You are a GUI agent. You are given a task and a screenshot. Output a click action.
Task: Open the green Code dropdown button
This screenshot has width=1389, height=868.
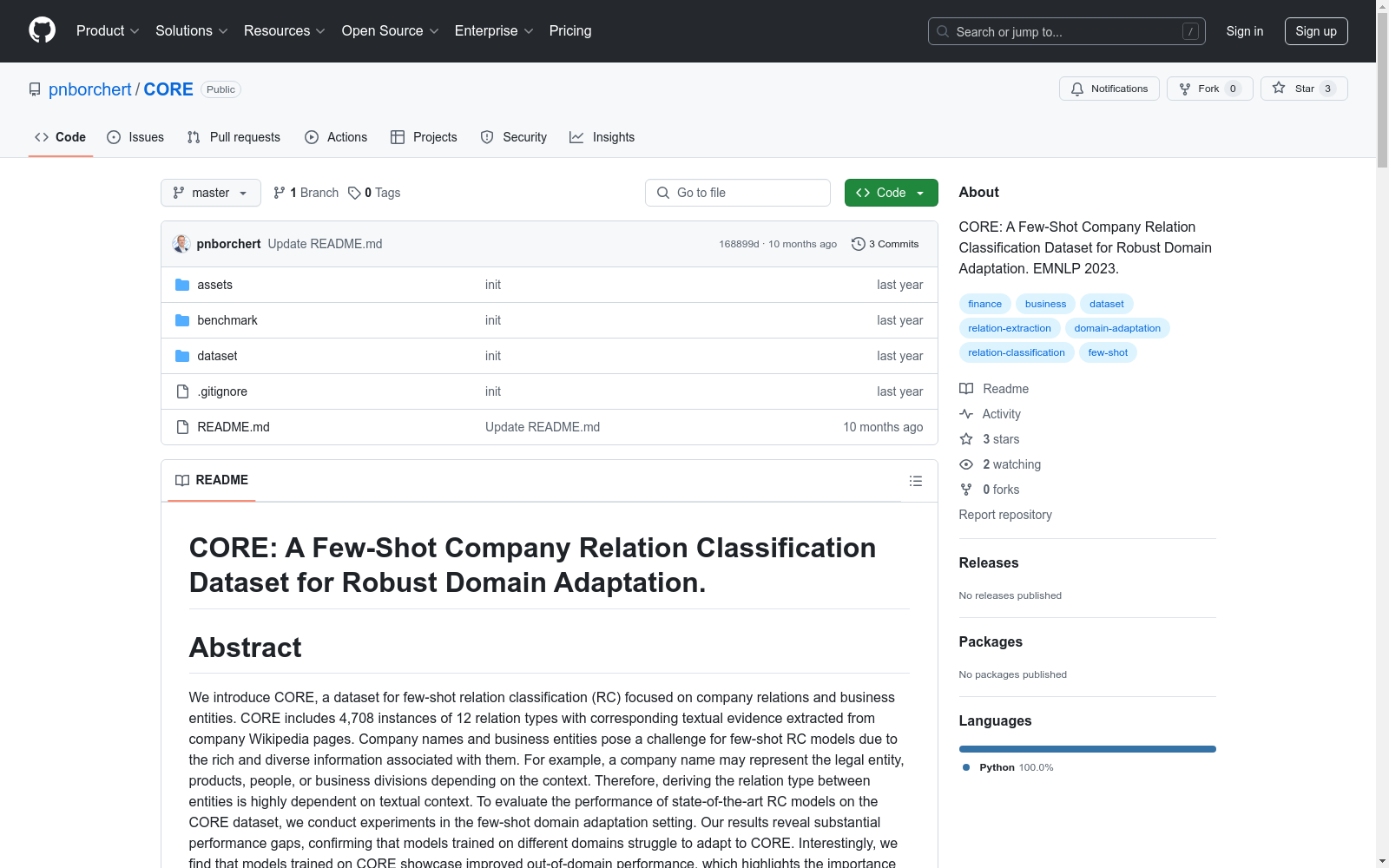click(x=891, y=193)
